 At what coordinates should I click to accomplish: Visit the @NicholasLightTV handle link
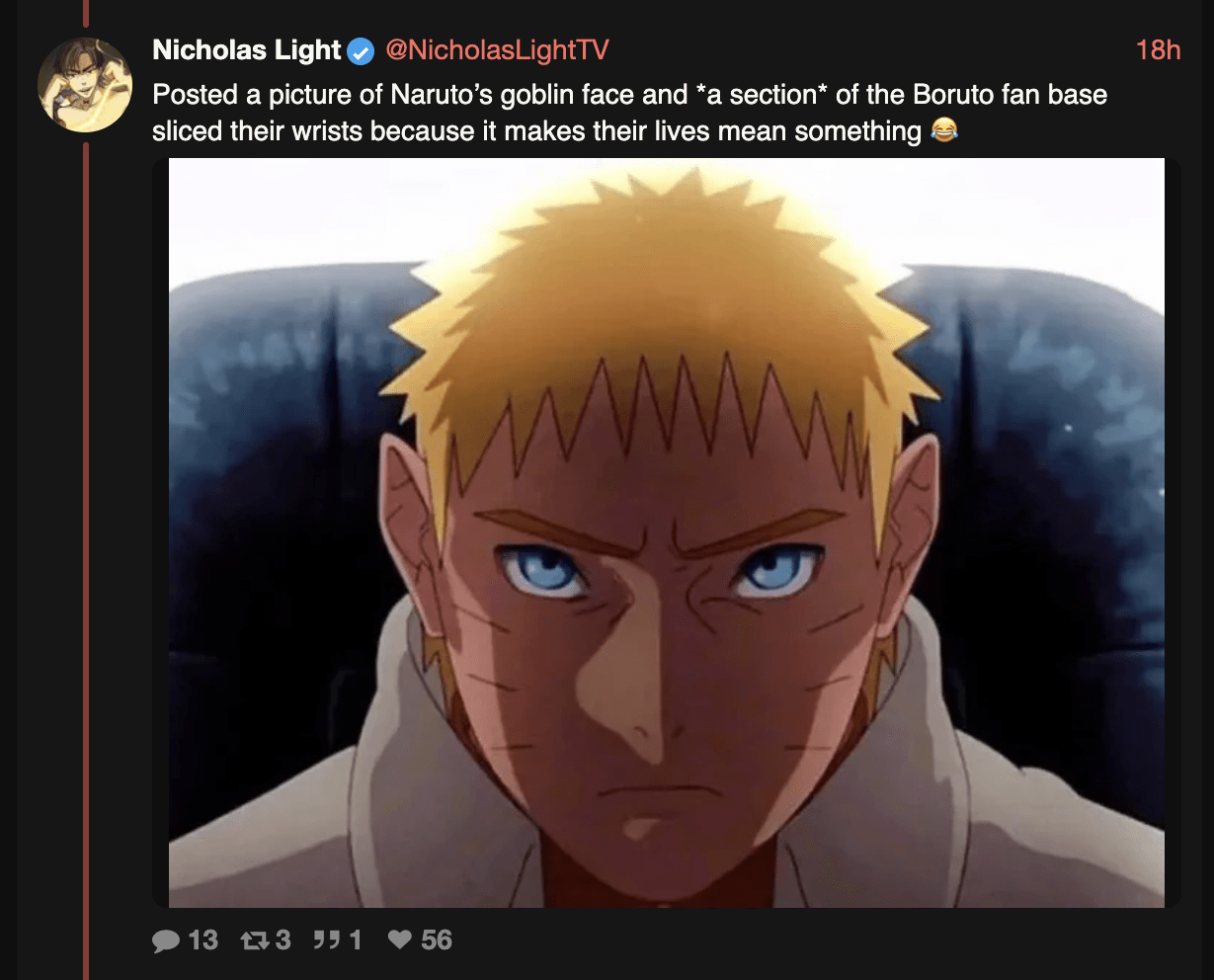coord(497,50)
